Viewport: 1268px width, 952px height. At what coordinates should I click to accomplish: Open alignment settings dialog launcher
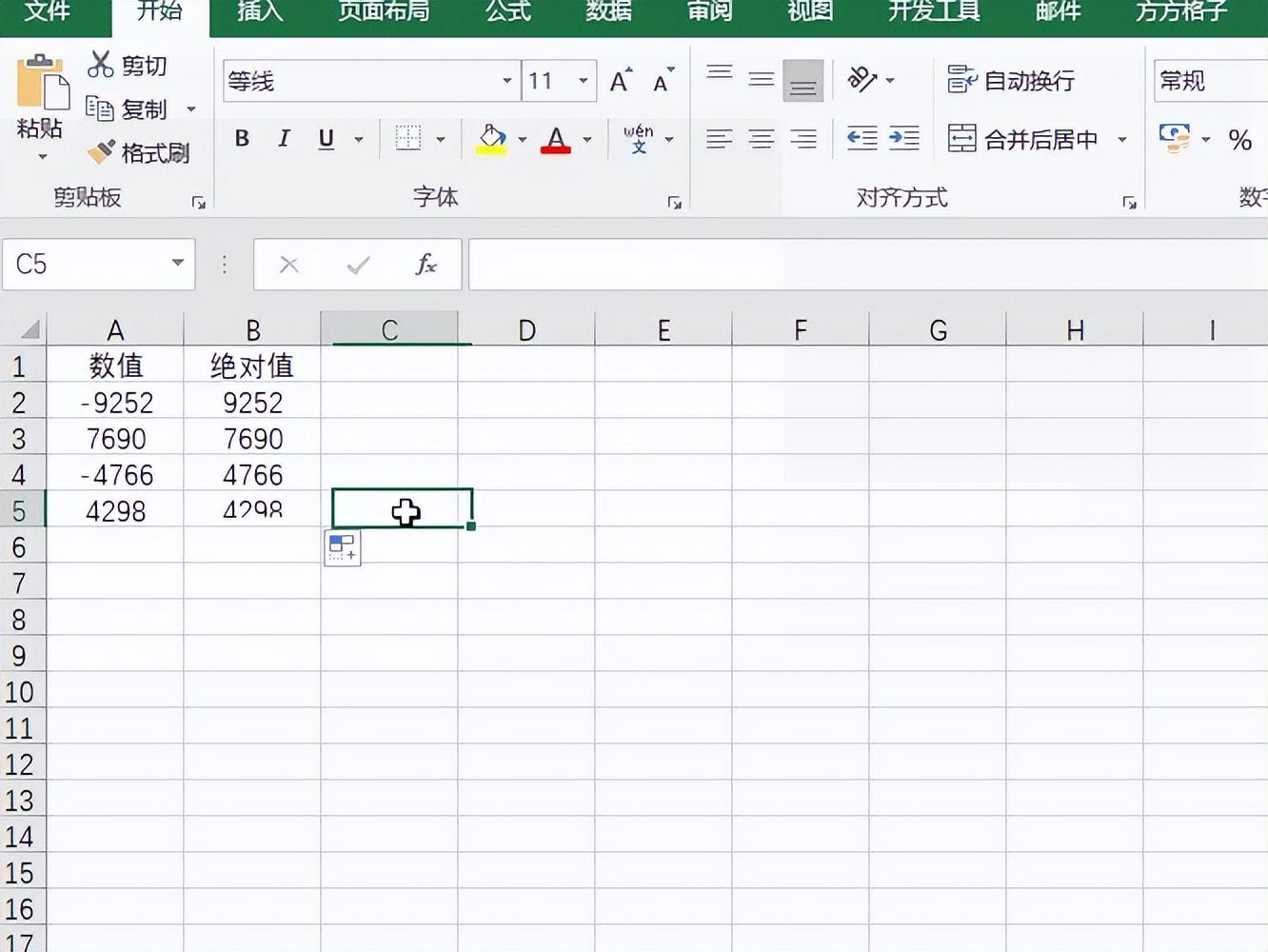point(1129,202)
